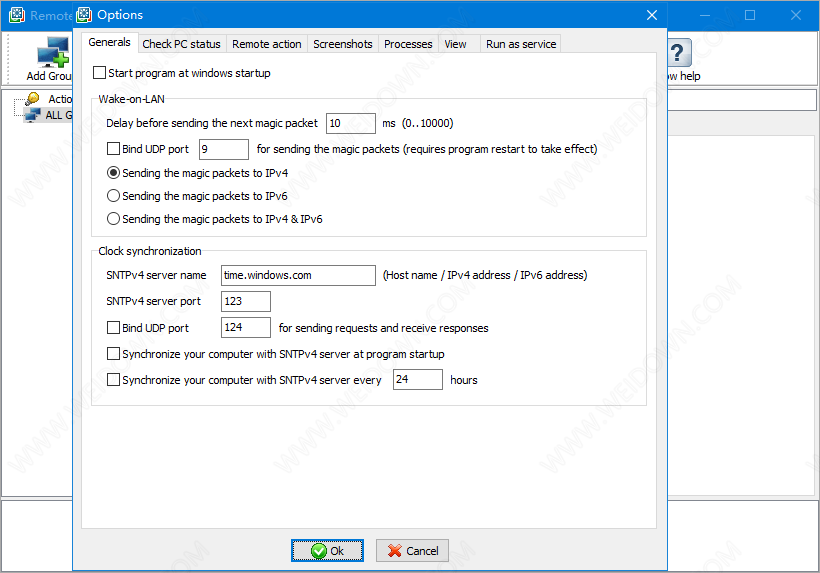The image size is (820, 573).
Task: Select Sending magic packets to IPv4
Action: 113,173
